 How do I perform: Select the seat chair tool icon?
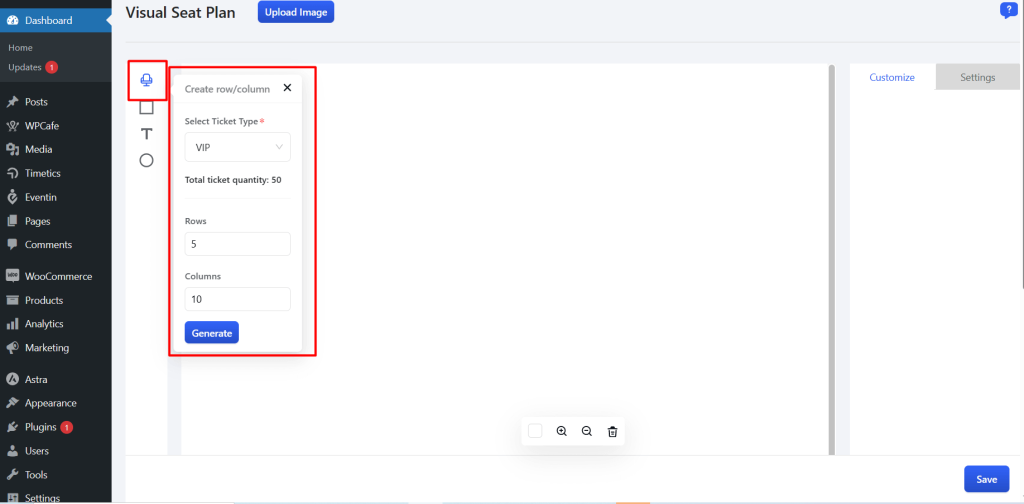[x=146, y=80]
